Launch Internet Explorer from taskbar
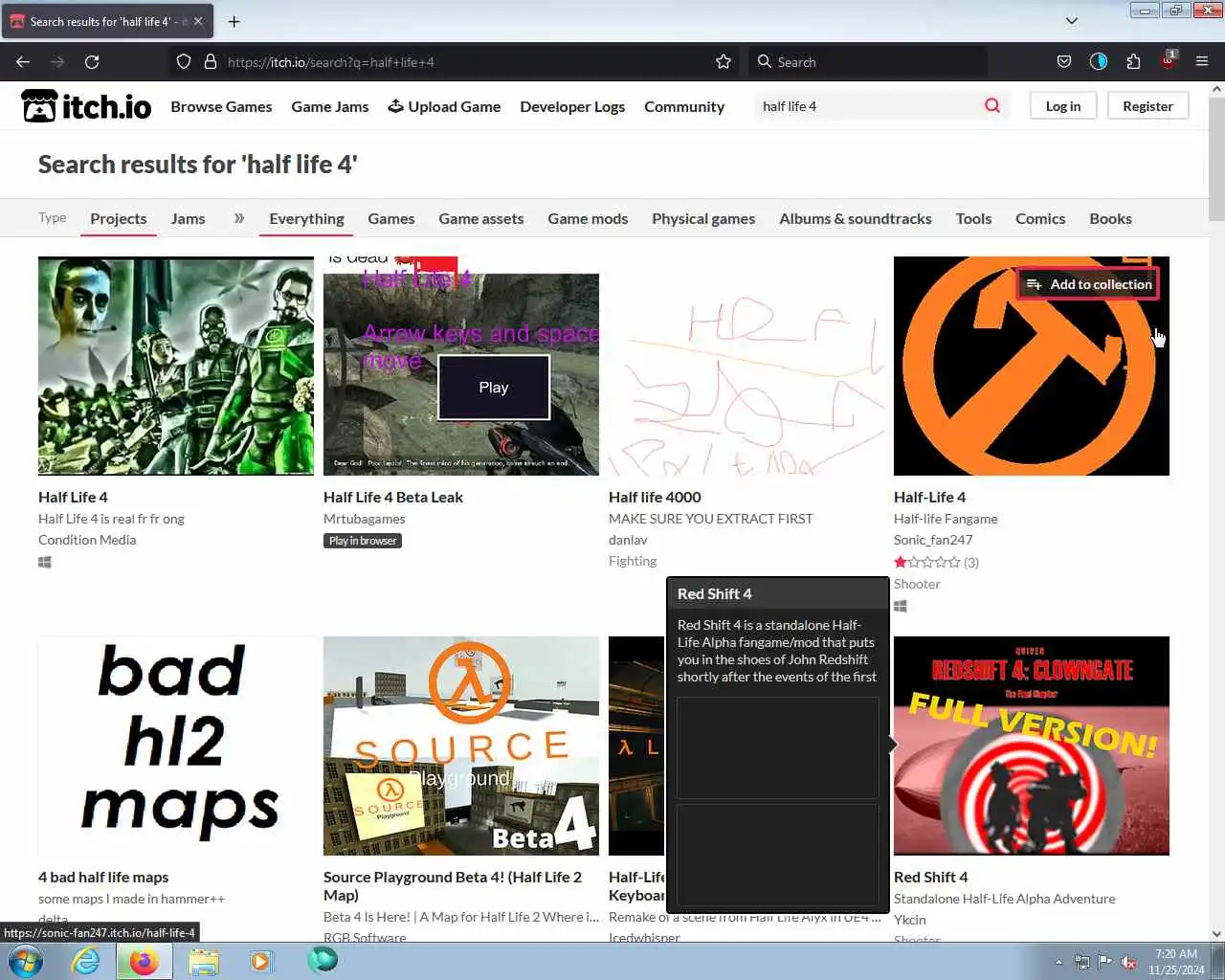The width and height of the screenshot is (1225, 980). coord(86,961)
